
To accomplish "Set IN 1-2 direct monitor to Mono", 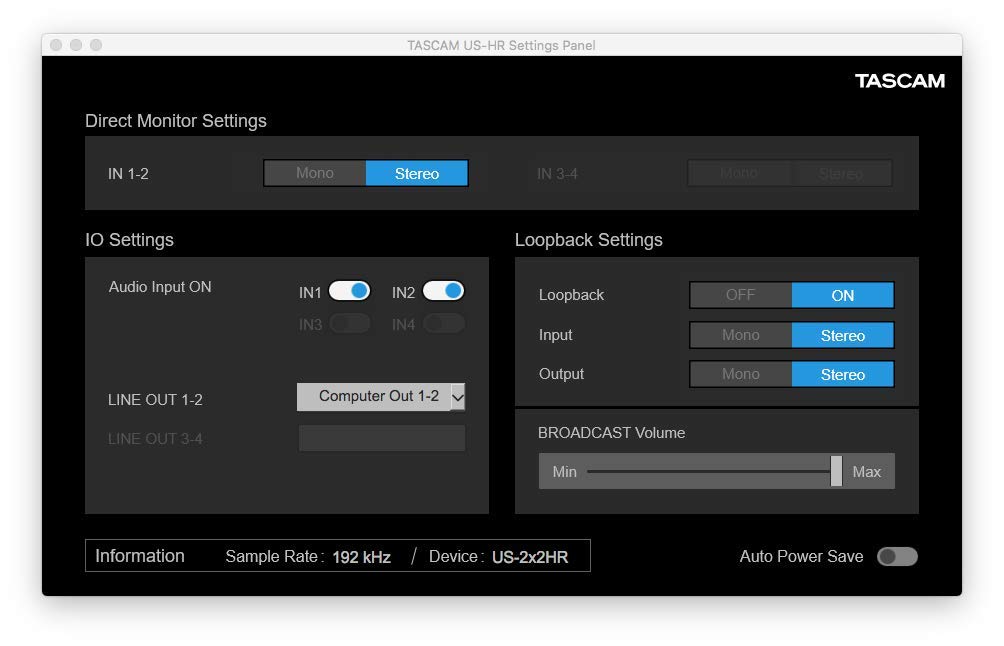I will tap(315, 174).
